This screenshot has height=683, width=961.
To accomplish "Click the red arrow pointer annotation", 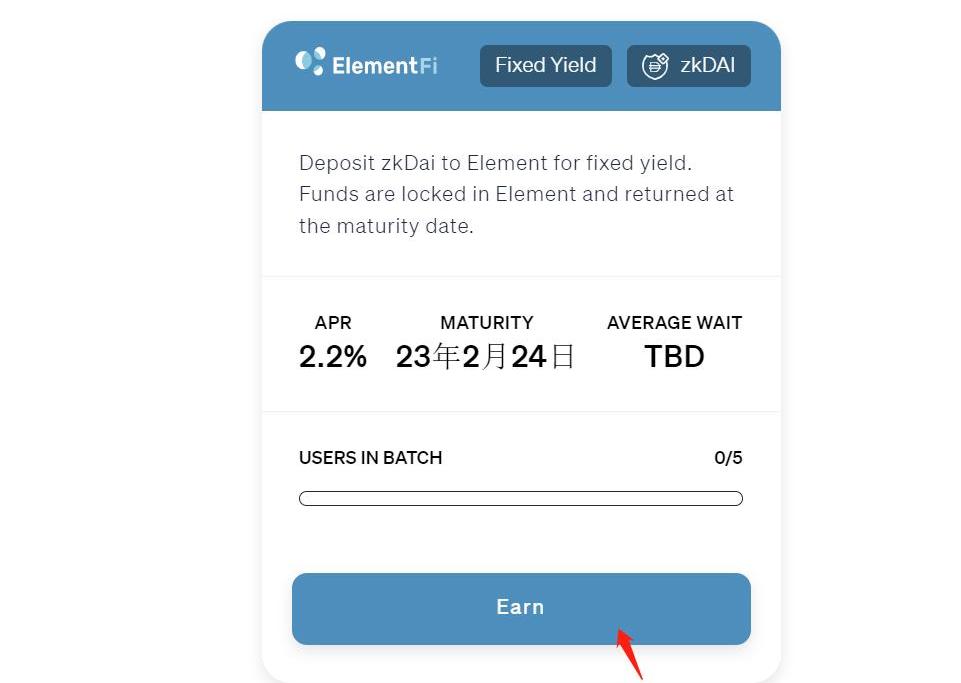I will tap(629, 652).
